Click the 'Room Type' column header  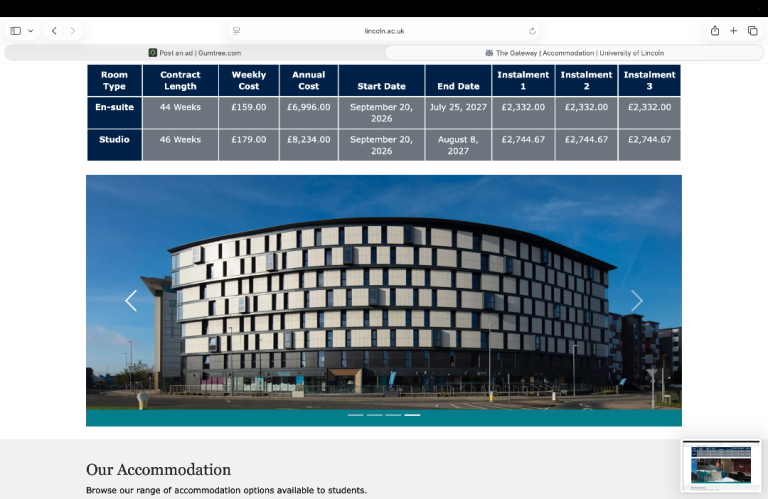pos(115,80)
